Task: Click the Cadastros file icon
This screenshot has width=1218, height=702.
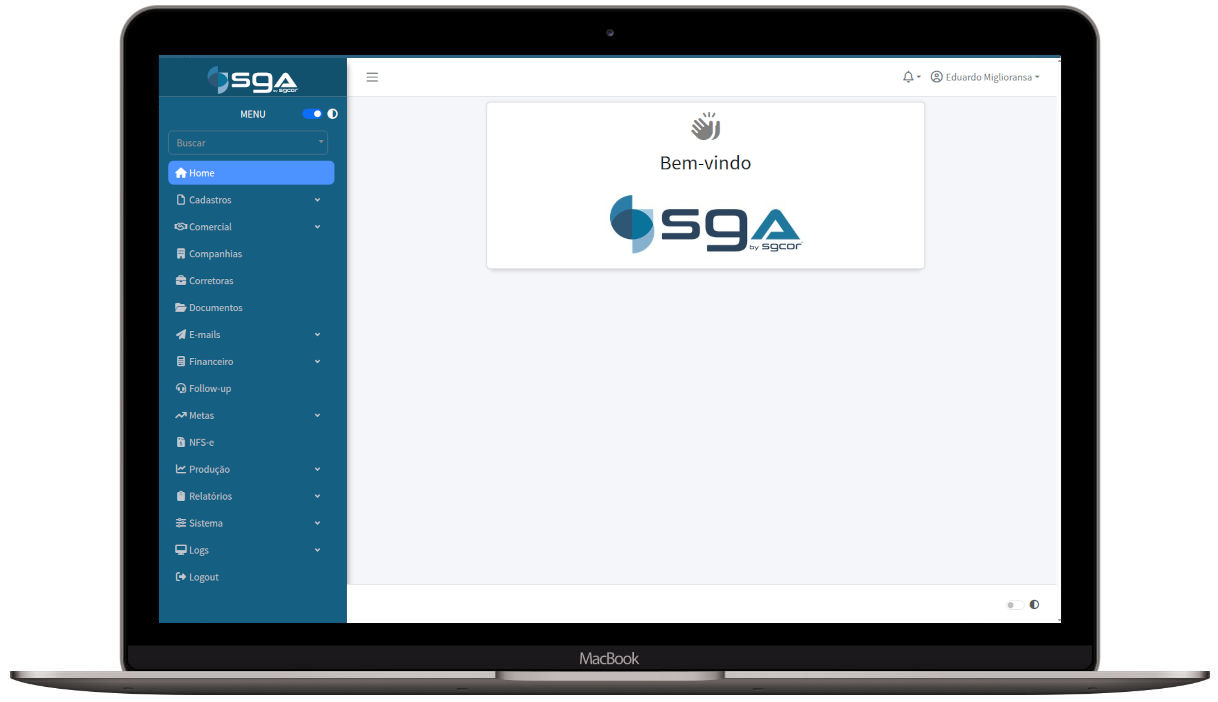Action: coord(181,200)
